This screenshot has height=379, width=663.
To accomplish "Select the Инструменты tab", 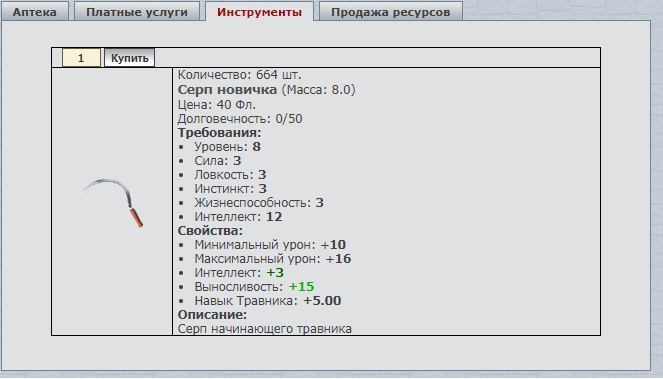I will pyautogui.click(x=260, y=12).
